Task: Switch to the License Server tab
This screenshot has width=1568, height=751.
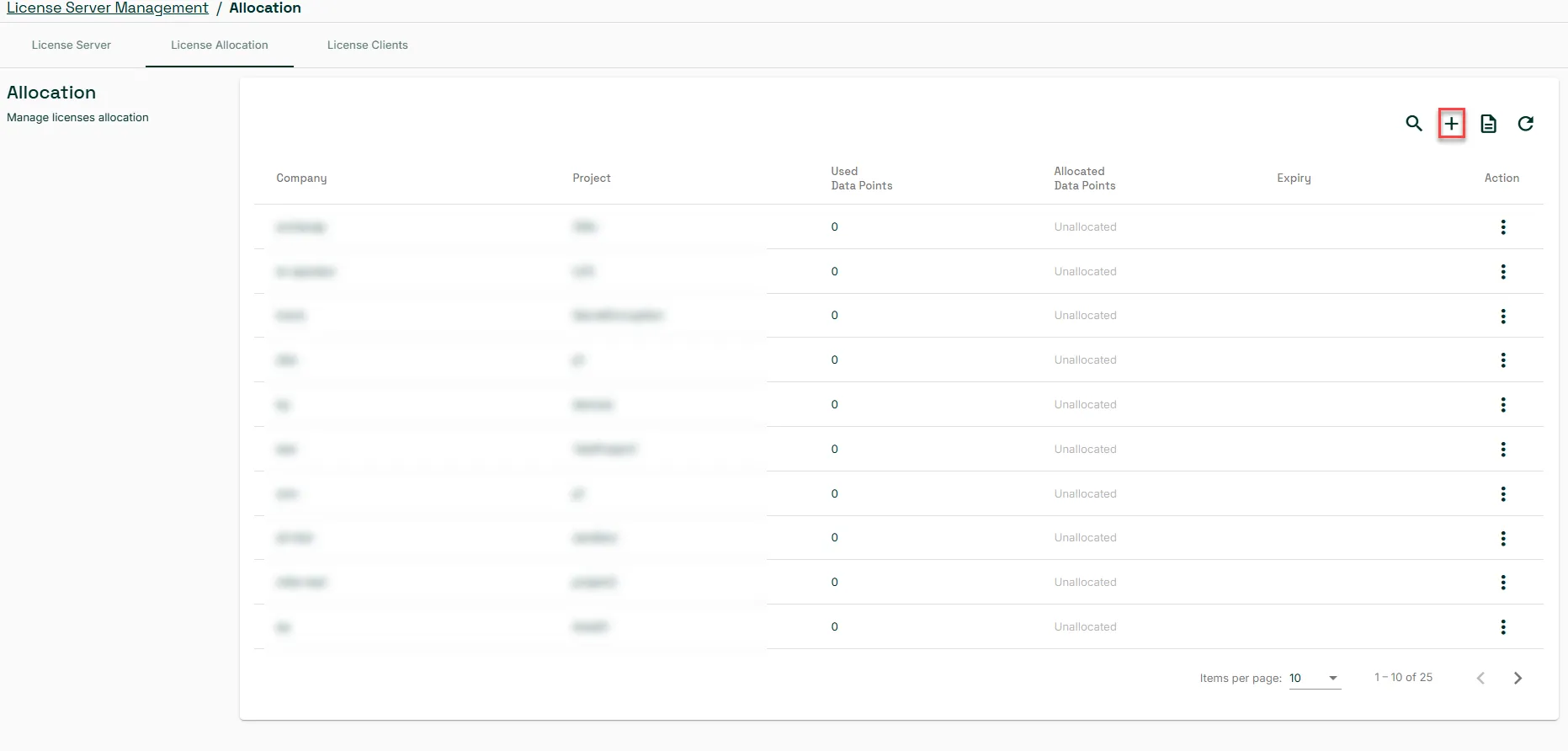Action: pyautogui.click(x=72, y=45)
